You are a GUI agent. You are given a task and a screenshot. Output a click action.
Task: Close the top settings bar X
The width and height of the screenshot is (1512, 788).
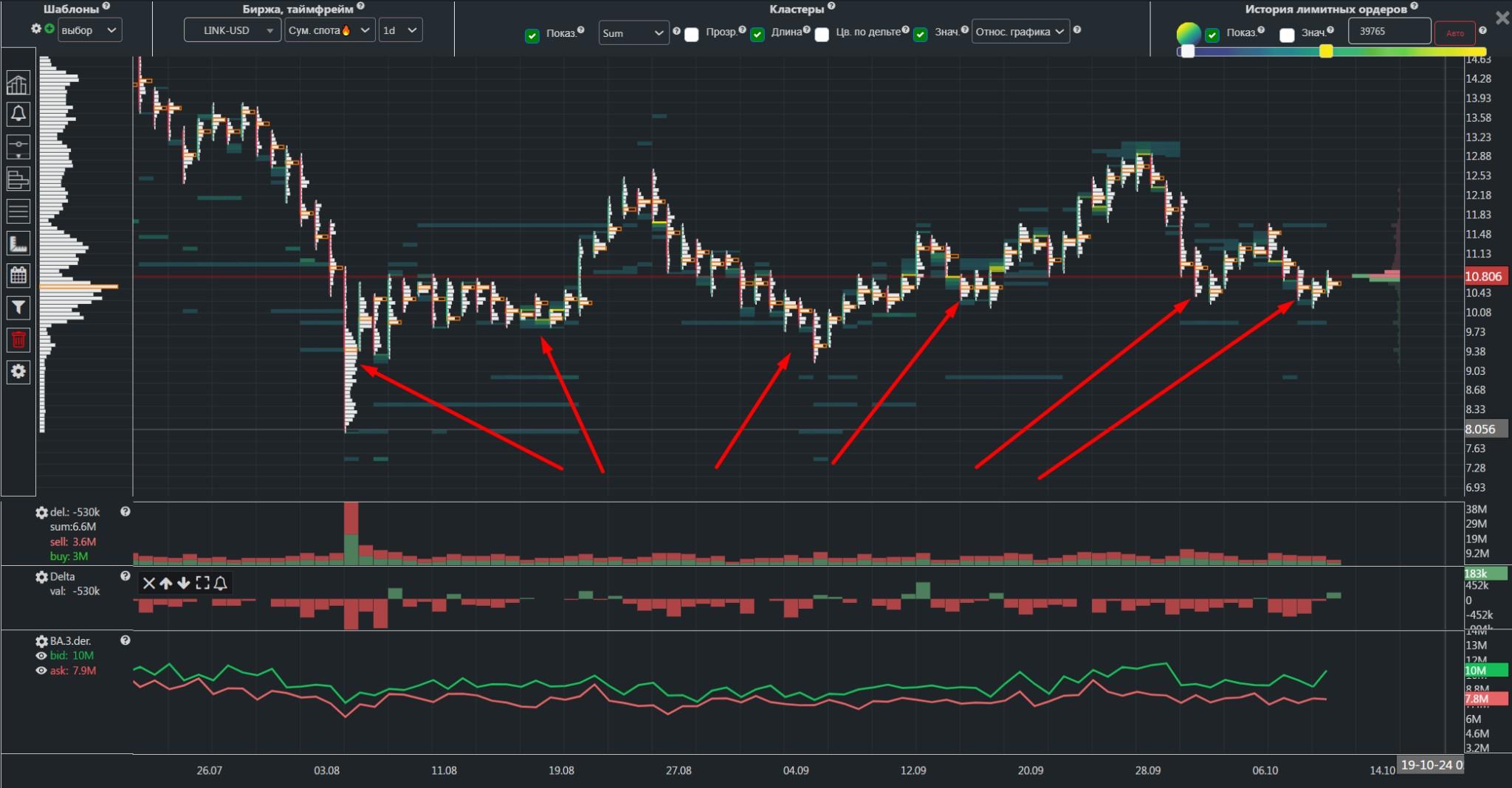pyautogui.click(x=1502, y=18)
